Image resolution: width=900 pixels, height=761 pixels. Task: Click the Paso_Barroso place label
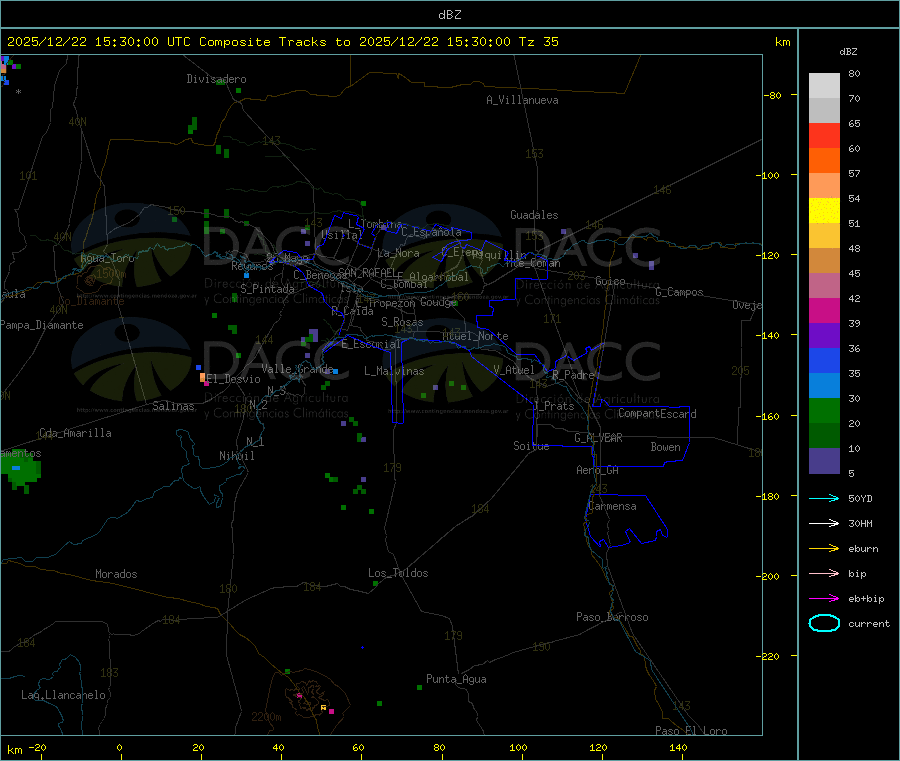coord(612,617)
